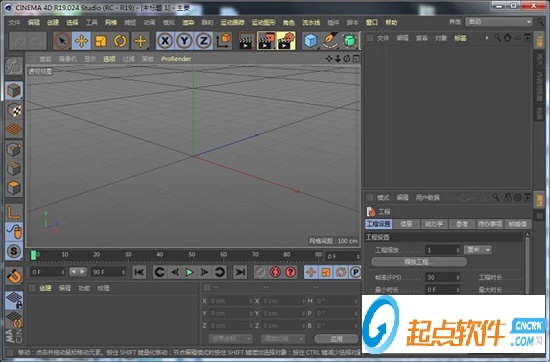Image resolution: width=550 pixels, height=362 pixels.
Task: Click green timeline playhead at frame 0
Action: point(34,255)
